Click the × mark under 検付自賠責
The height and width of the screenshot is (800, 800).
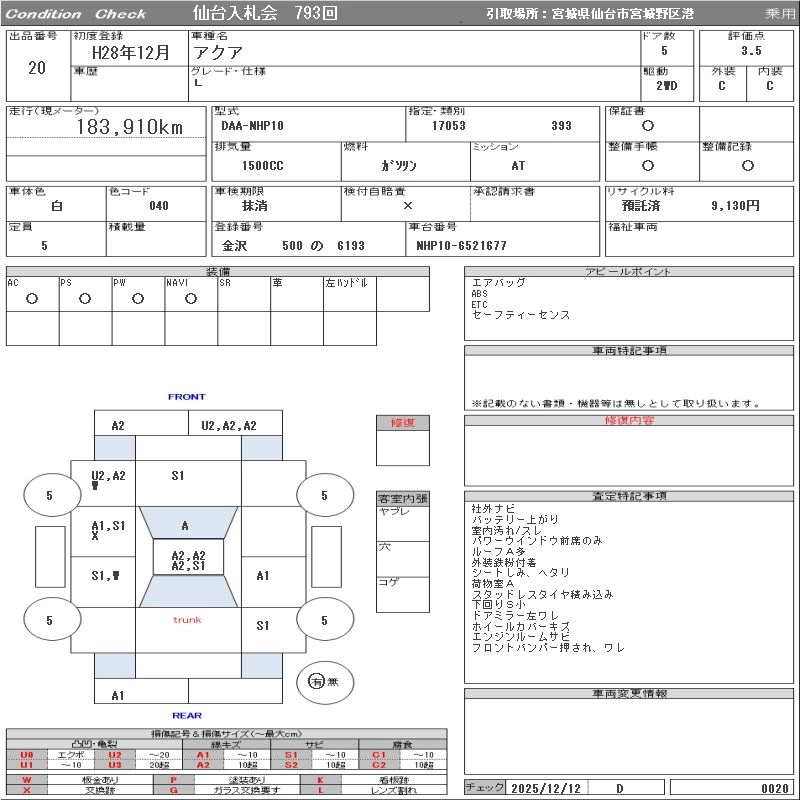[407, 205]
